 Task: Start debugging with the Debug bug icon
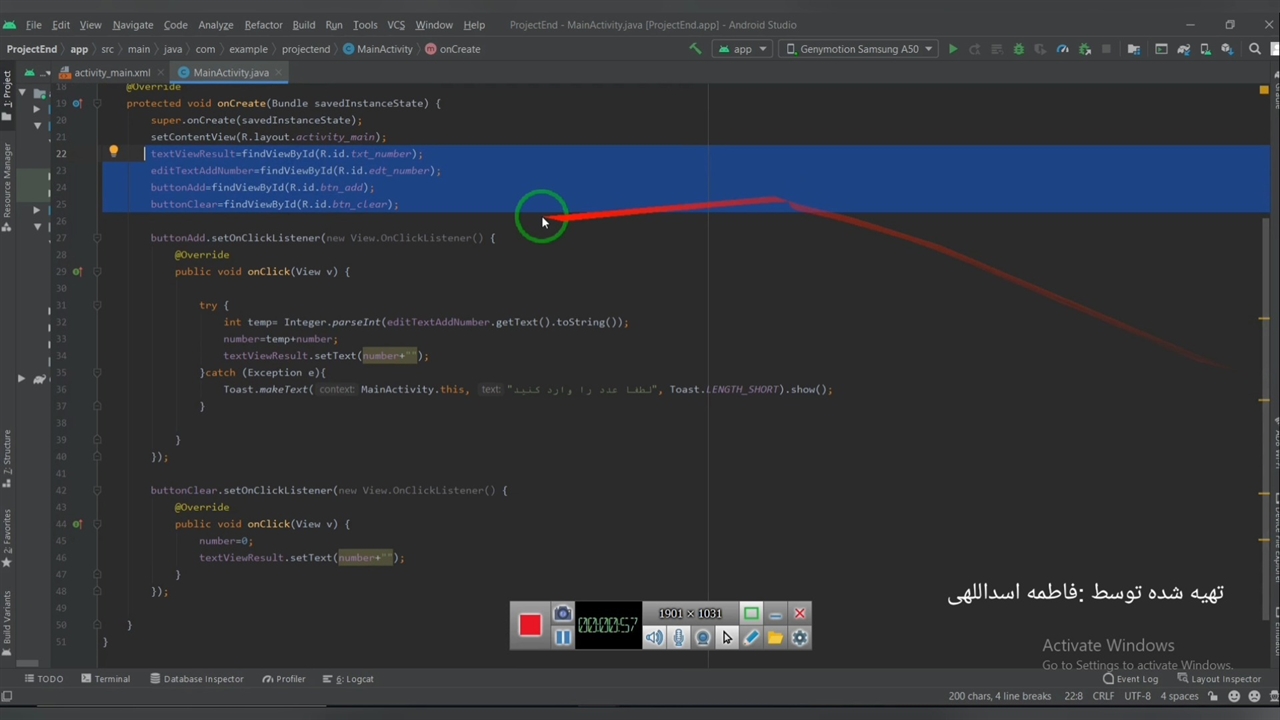click(1018, 49)
